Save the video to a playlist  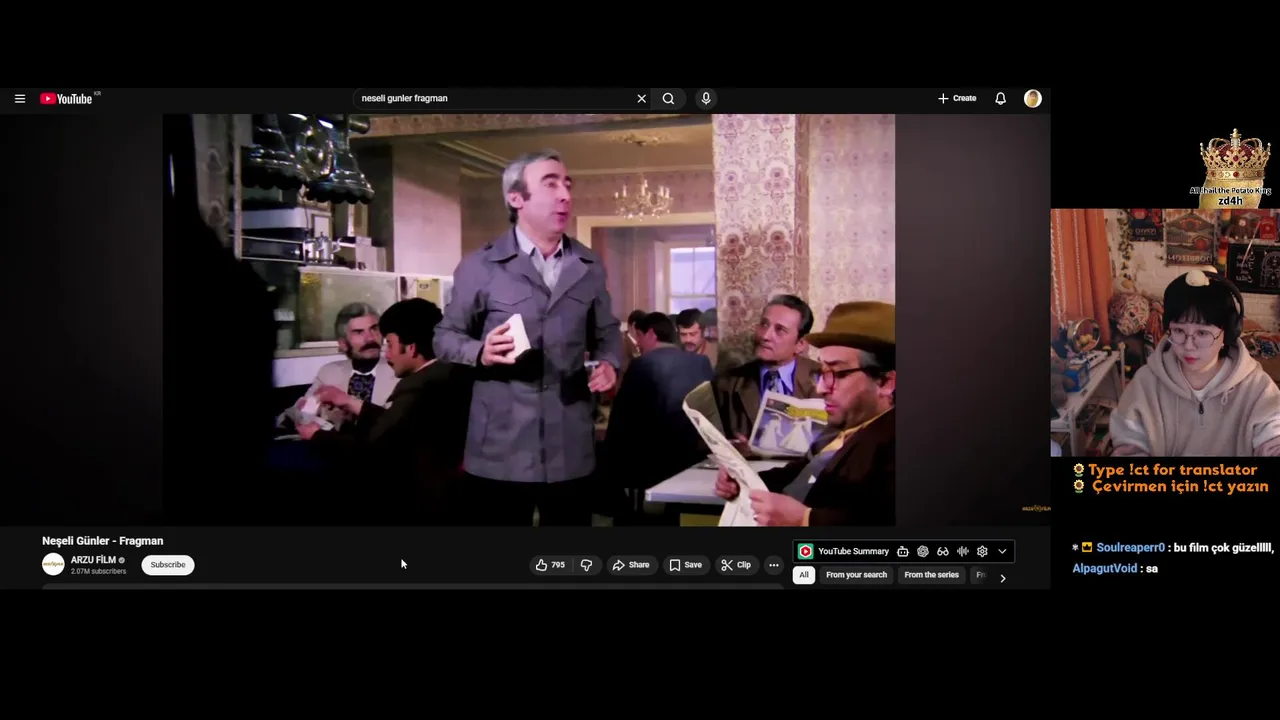coord(685,565)
